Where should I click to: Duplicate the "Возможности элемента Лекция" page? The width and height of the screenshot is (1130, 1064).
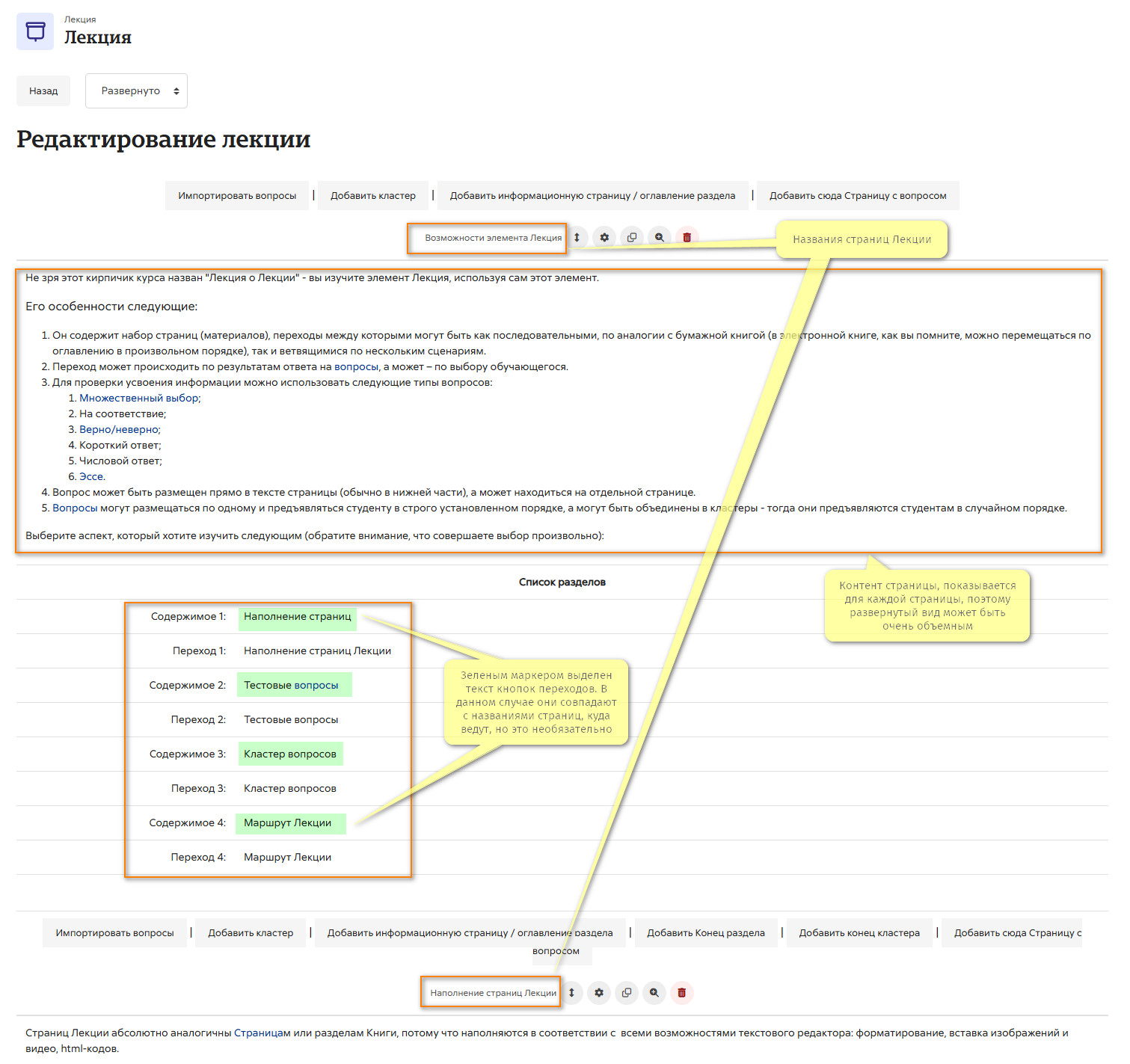tap(632, 238)
